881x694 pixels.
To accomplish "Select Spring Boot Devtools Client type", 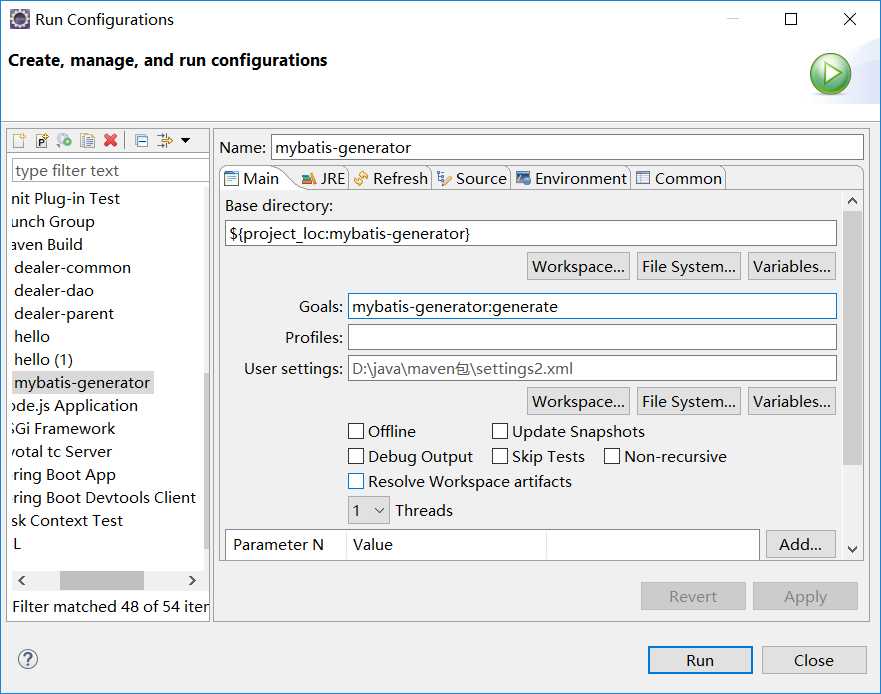I will (x=104, y=498).
